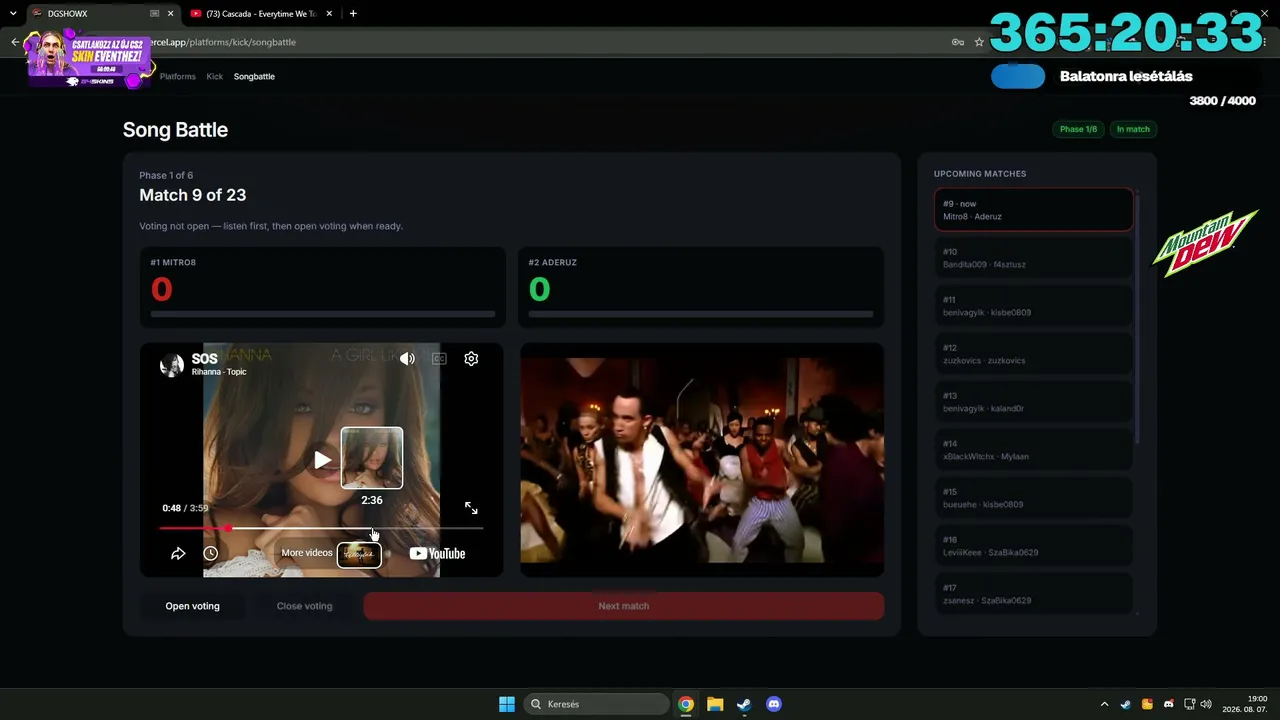1280x720 pixels.
Task: Click the Open voting button
Action: tap(192, 606)
